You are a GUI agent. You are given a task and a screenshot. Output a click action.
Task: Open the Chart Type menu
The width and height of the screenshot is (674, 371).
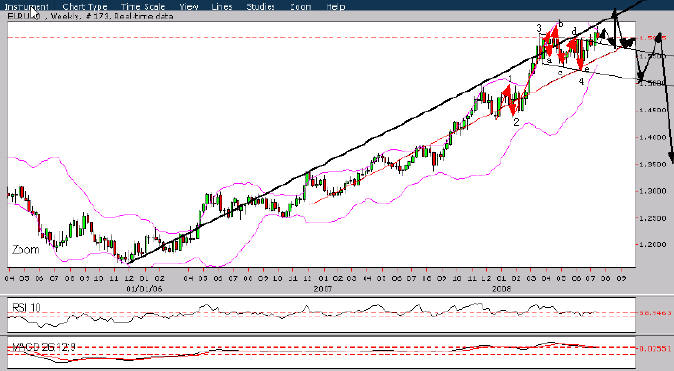click(x=85, y=6)
